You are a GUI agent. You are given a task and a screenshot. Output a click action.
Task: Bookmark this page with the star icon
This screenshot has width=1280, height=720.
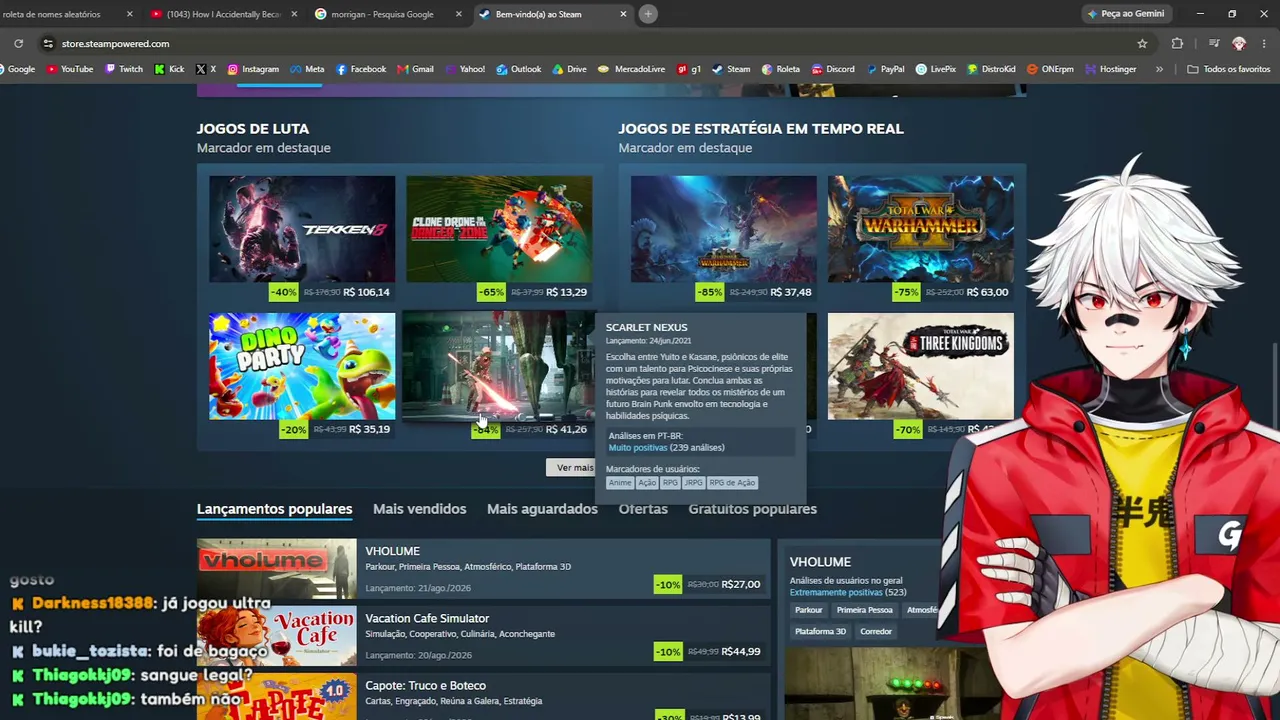point(1142,43)
